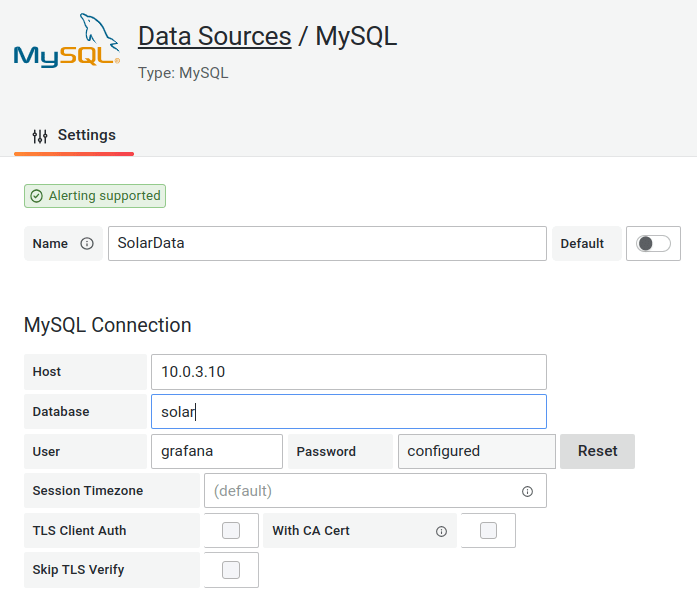Click the 'Host' field label
Screen dimensions: 697x615
click(x=47, y=371)
